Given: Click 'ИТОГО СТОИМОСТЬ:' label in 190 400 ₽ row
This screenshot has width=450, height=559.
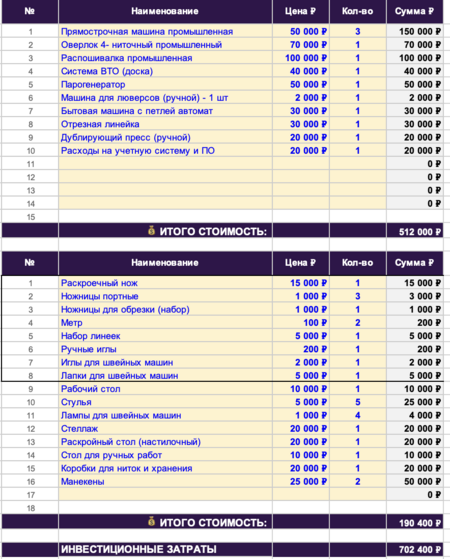Looking at the screenshot, I should click(213, 523).
